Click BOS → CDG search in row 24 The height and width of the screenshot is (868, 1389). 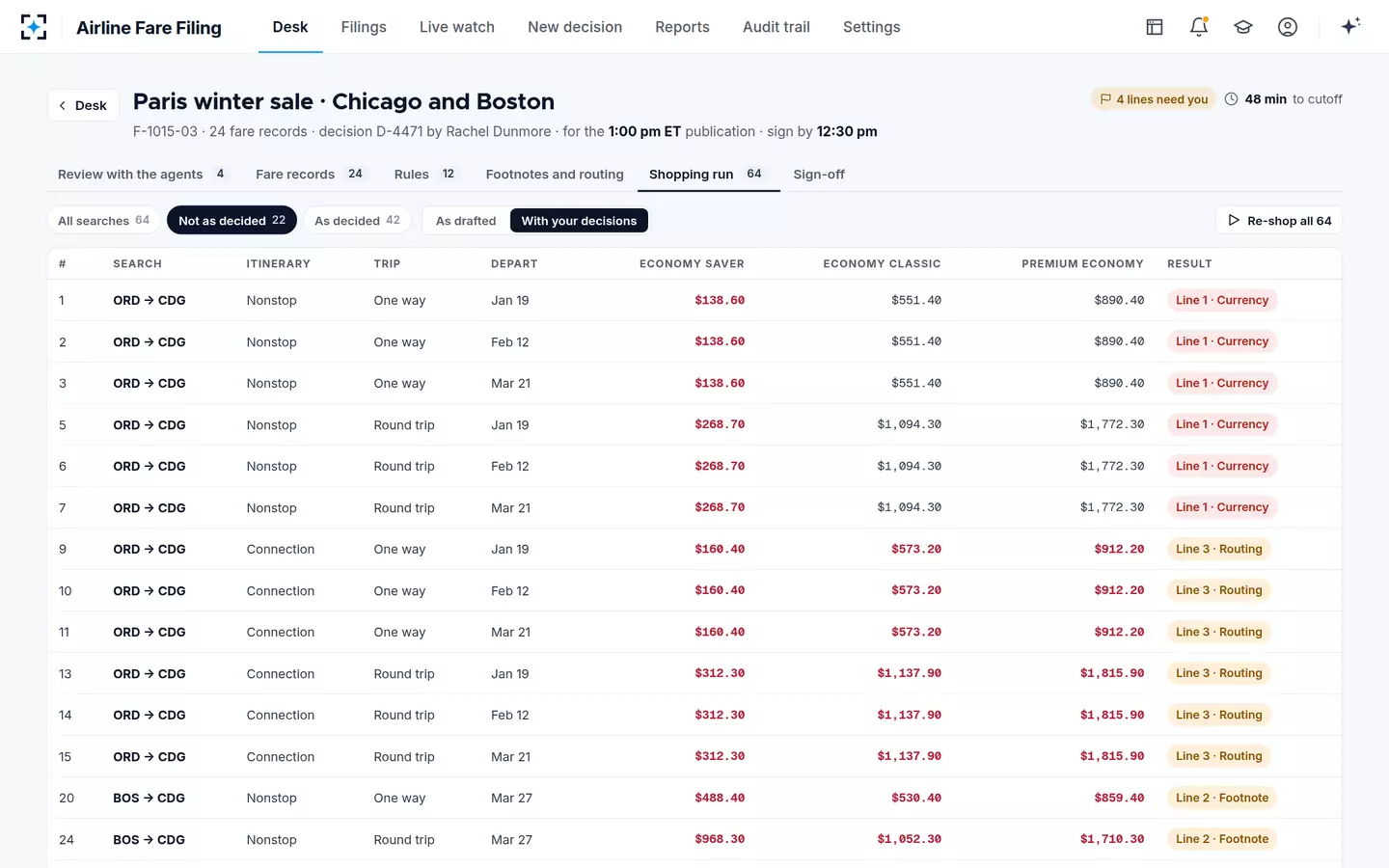point(149,840)
